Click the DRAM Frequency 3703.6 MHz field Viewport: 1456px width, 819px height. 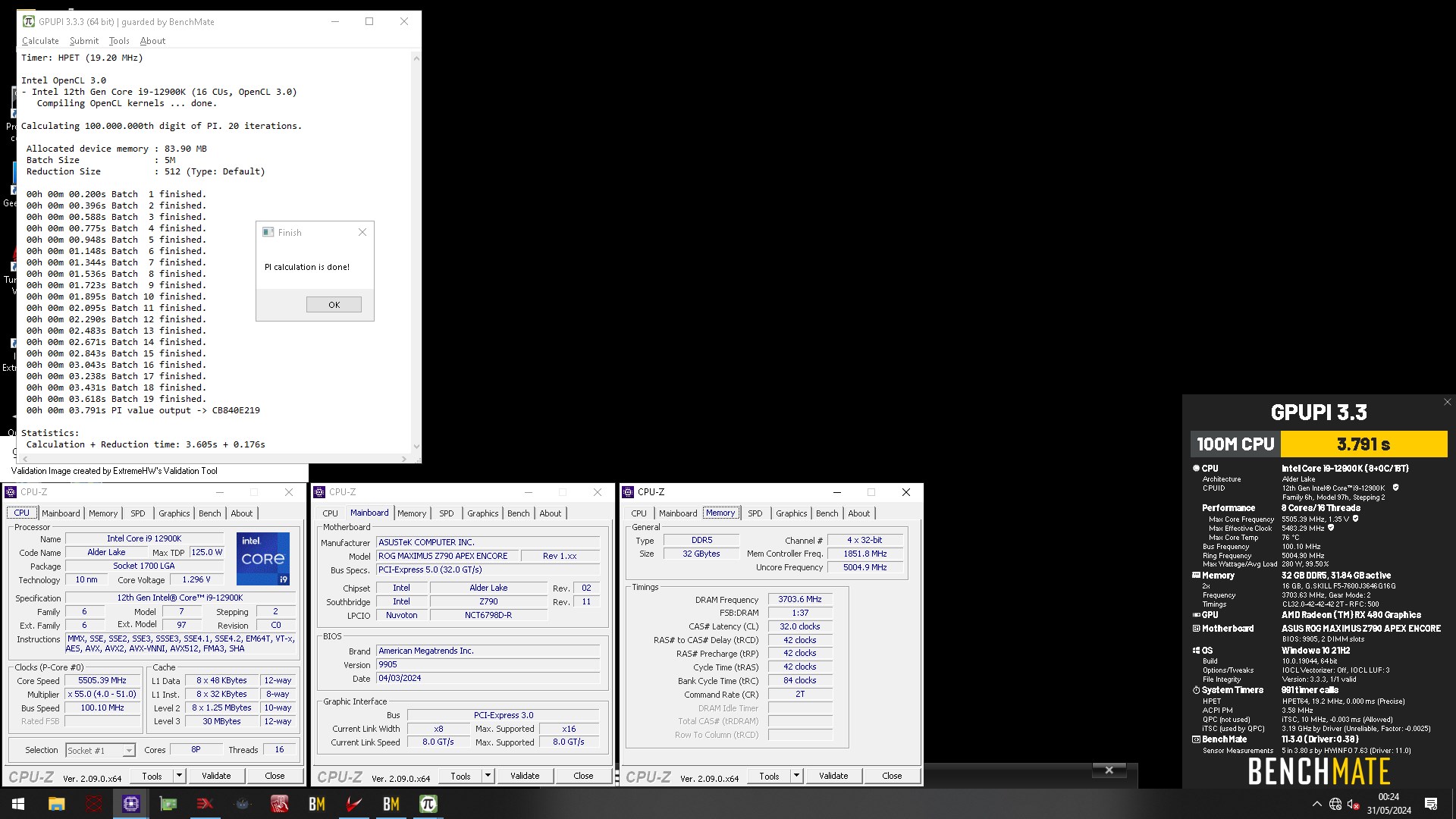pyautogui.click(x=800, y=599)
